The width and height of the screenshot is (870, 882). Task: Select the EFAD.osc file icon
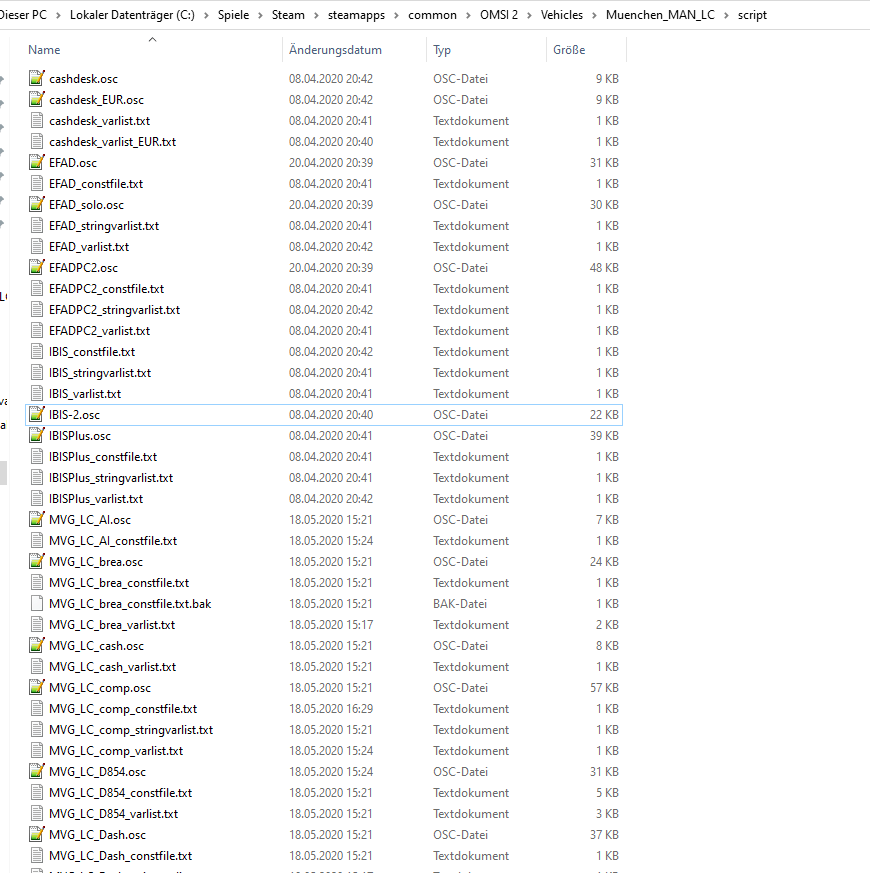pyautogui.click(x=37, y=162)
